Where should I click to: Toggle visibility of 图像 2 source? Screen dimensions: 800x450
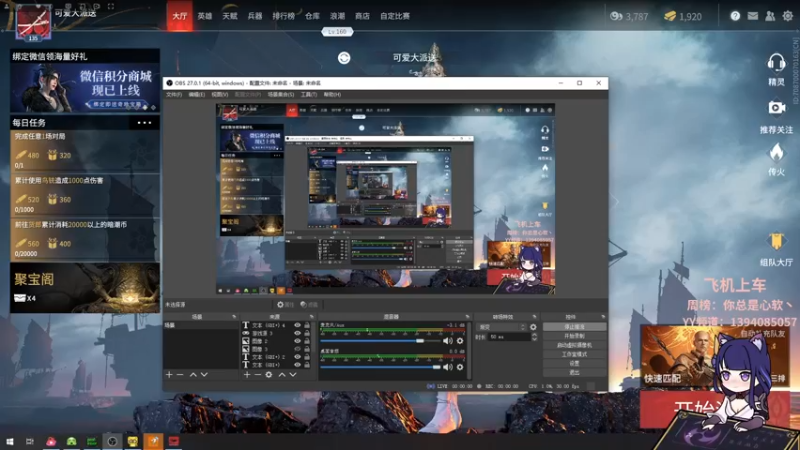pyautogui.click(x=297, y=341)
